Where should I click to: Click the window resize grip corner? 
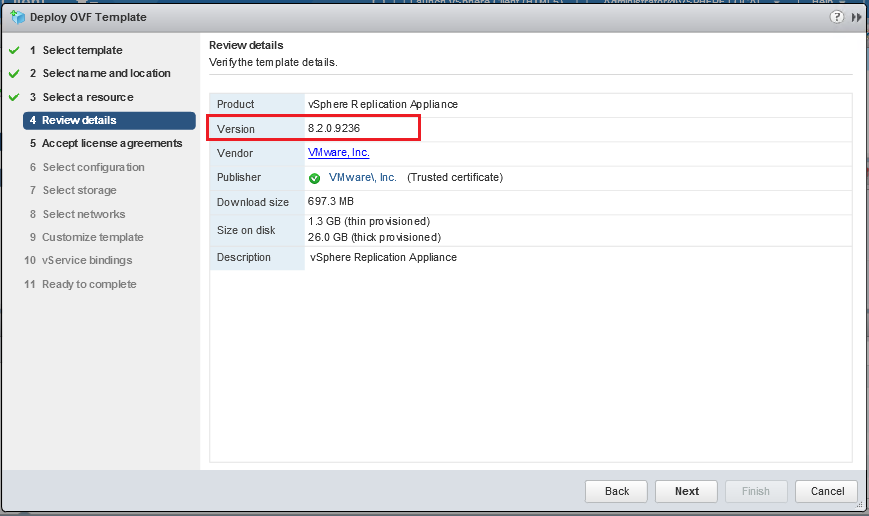(861, 505)
